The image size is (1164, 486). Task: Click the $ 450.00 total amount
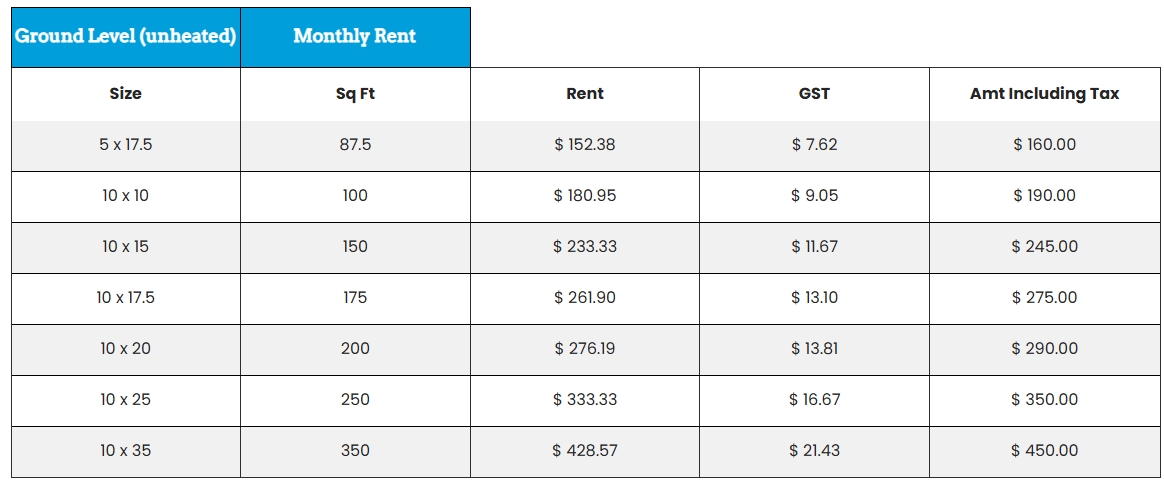[1044, 451]
